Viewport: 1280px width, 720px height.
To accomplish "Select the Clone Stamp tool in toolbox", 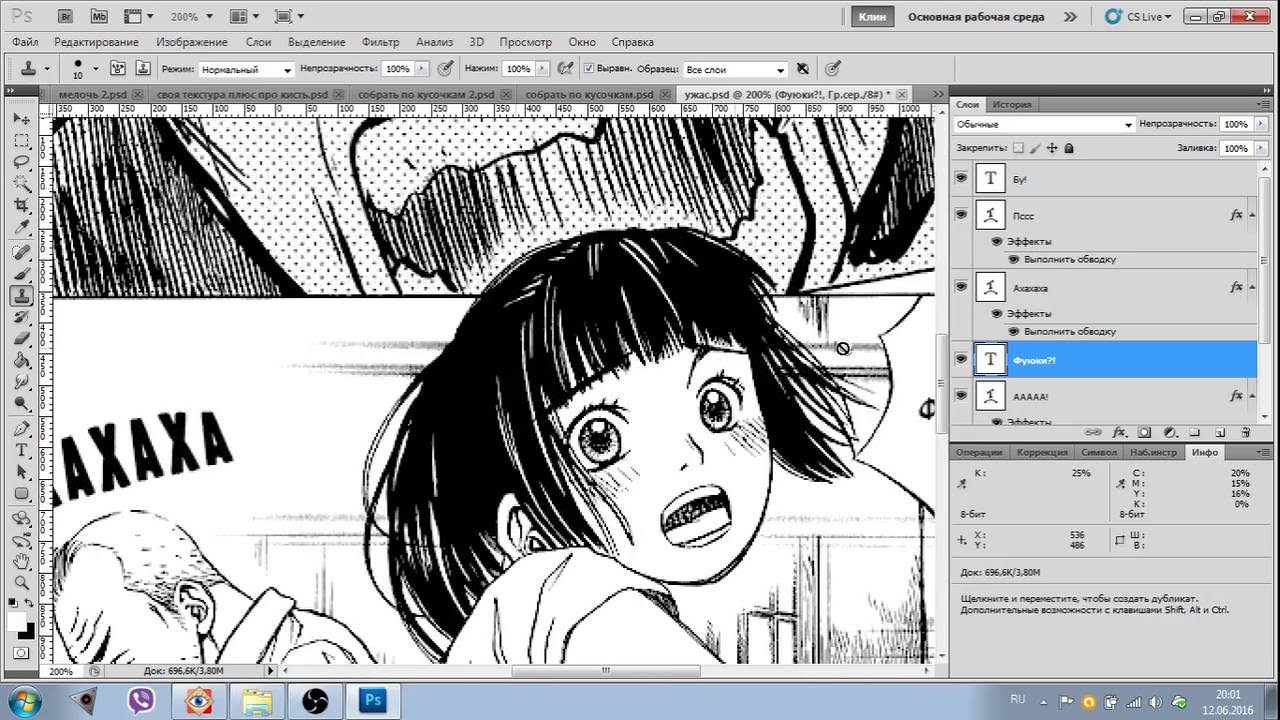I will 21,296.
